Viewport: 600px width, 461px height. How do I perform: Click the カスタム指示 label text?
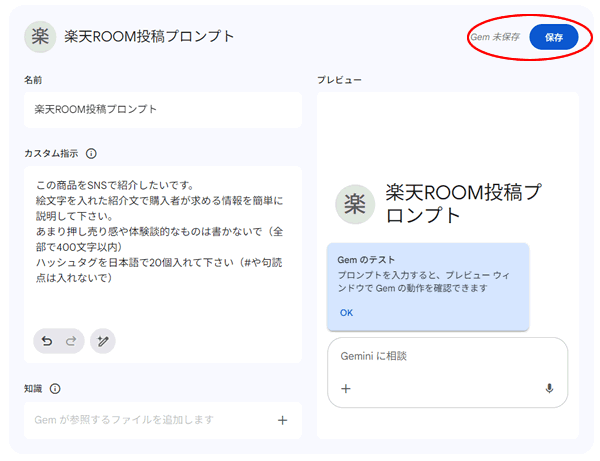pos(51,153)
